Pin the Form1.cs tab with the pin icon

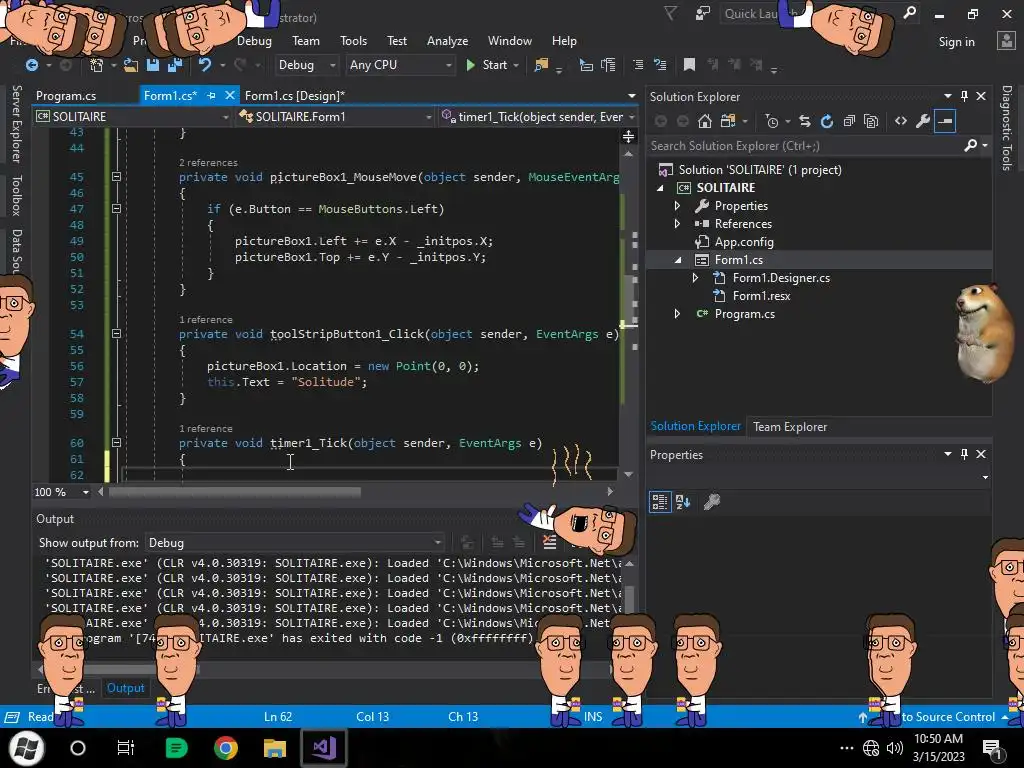211,95
